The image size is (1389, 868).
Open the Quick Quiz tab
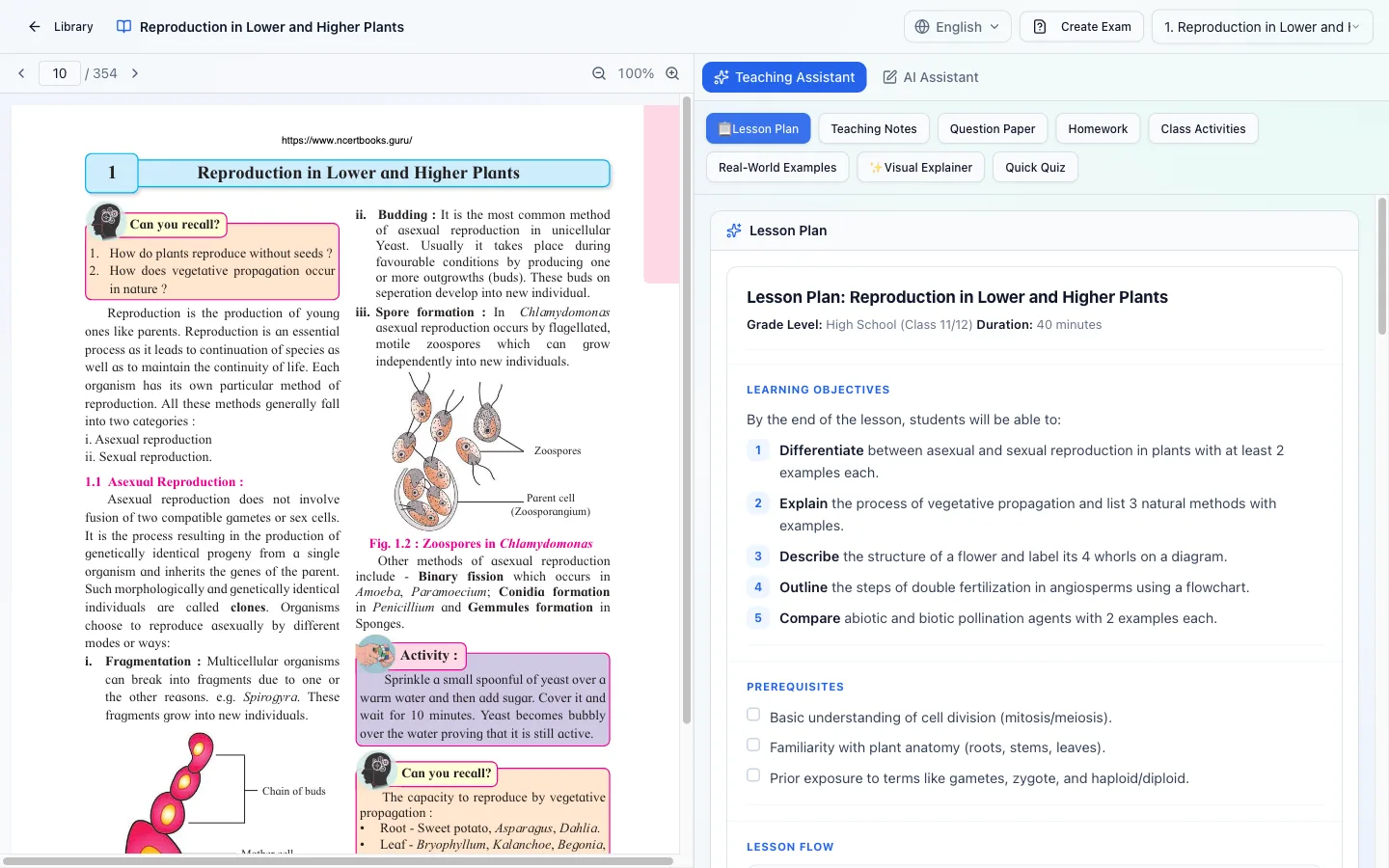tap(1035, 167)
